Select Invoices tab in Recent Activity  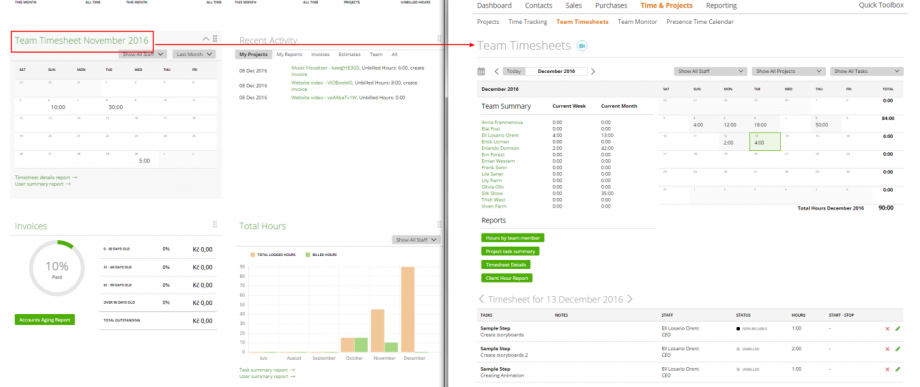tap(320, 54)
